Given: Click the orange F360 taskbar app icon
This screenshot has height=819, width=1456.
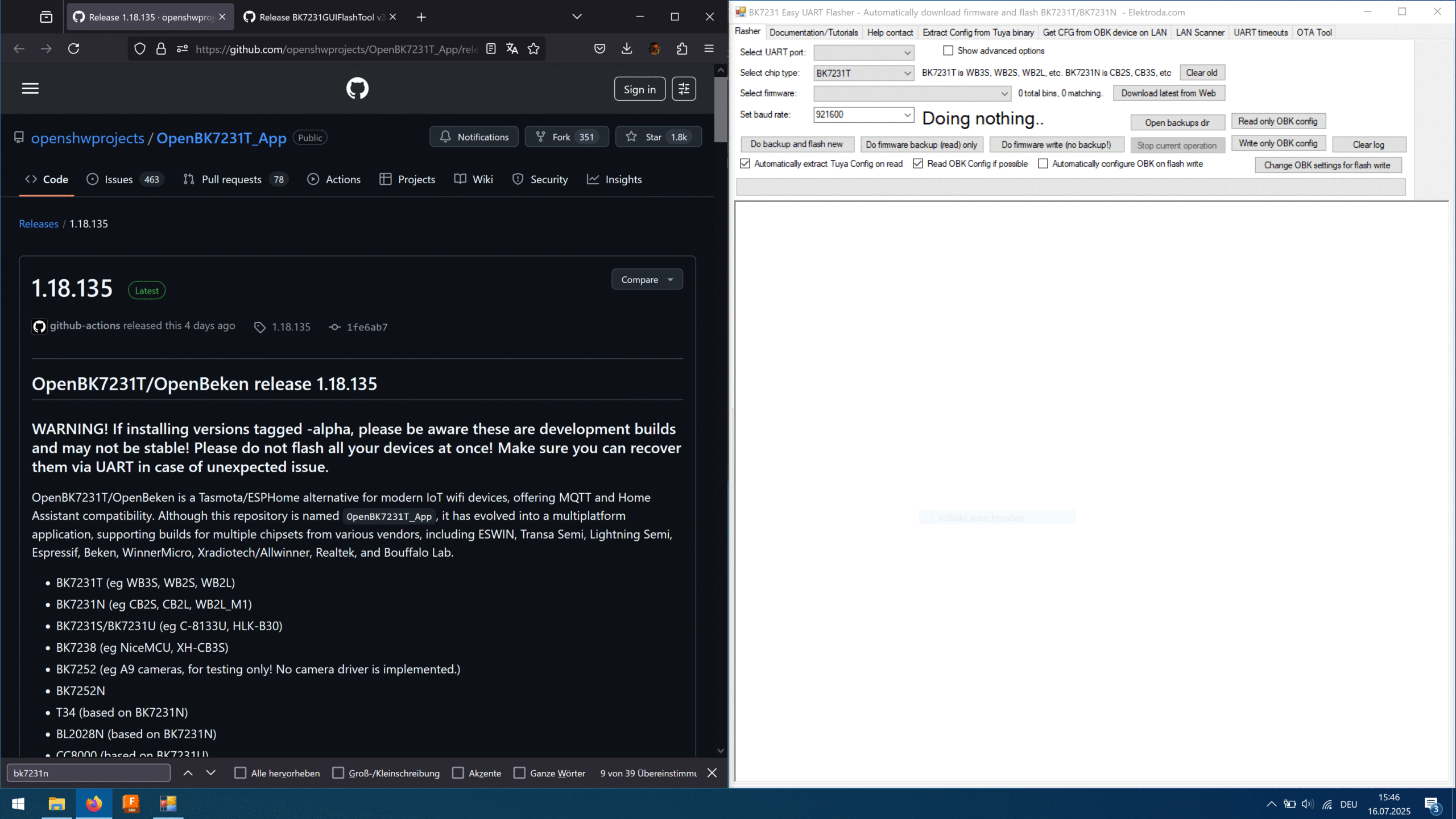Looking at the screenshot, I should 131,804.
